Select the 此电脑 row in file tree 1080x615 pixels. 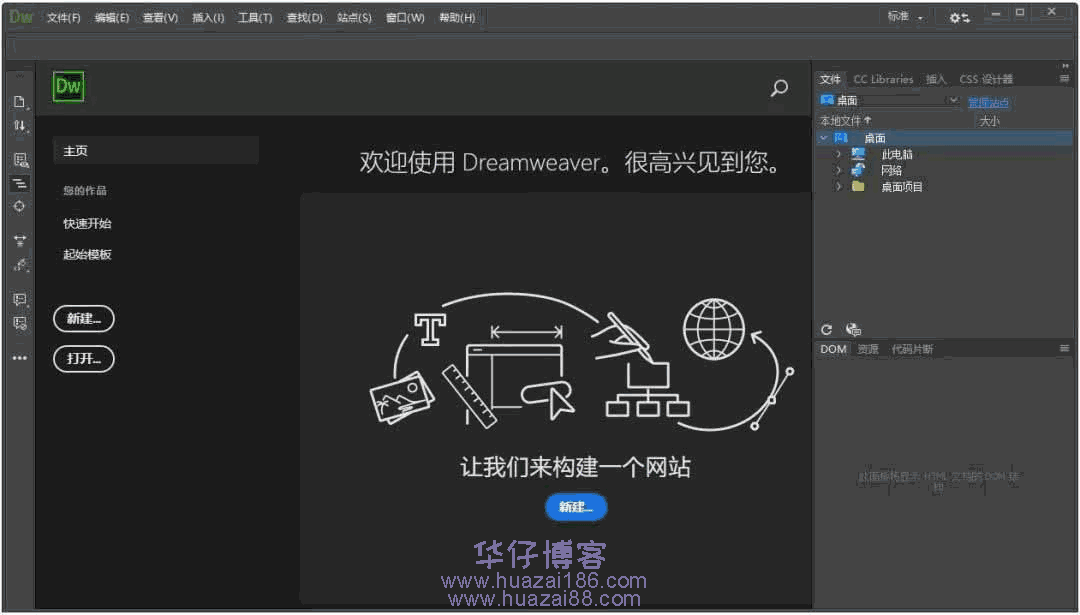(944, 154)
